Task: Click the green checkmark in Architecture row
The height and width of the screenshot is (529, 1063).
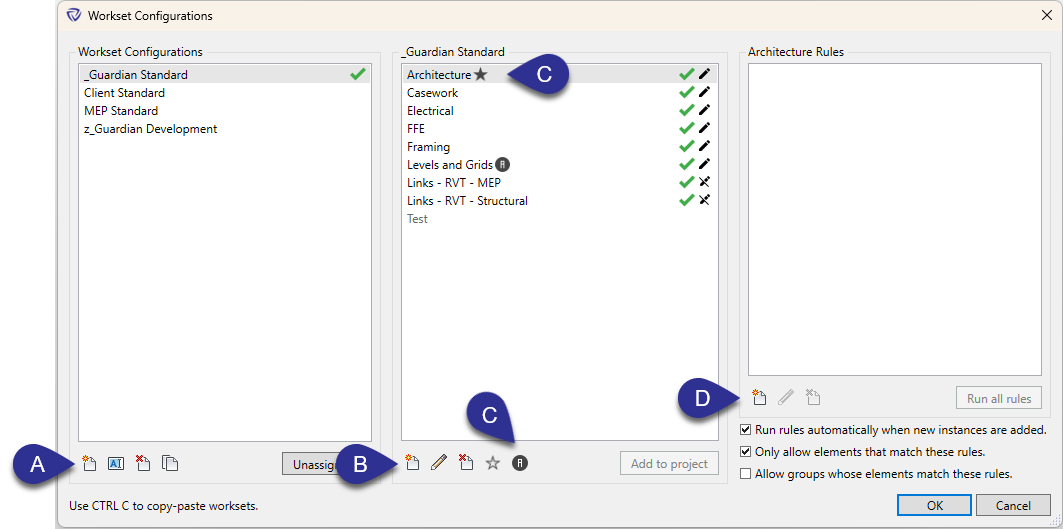Action: pos(687,74)
